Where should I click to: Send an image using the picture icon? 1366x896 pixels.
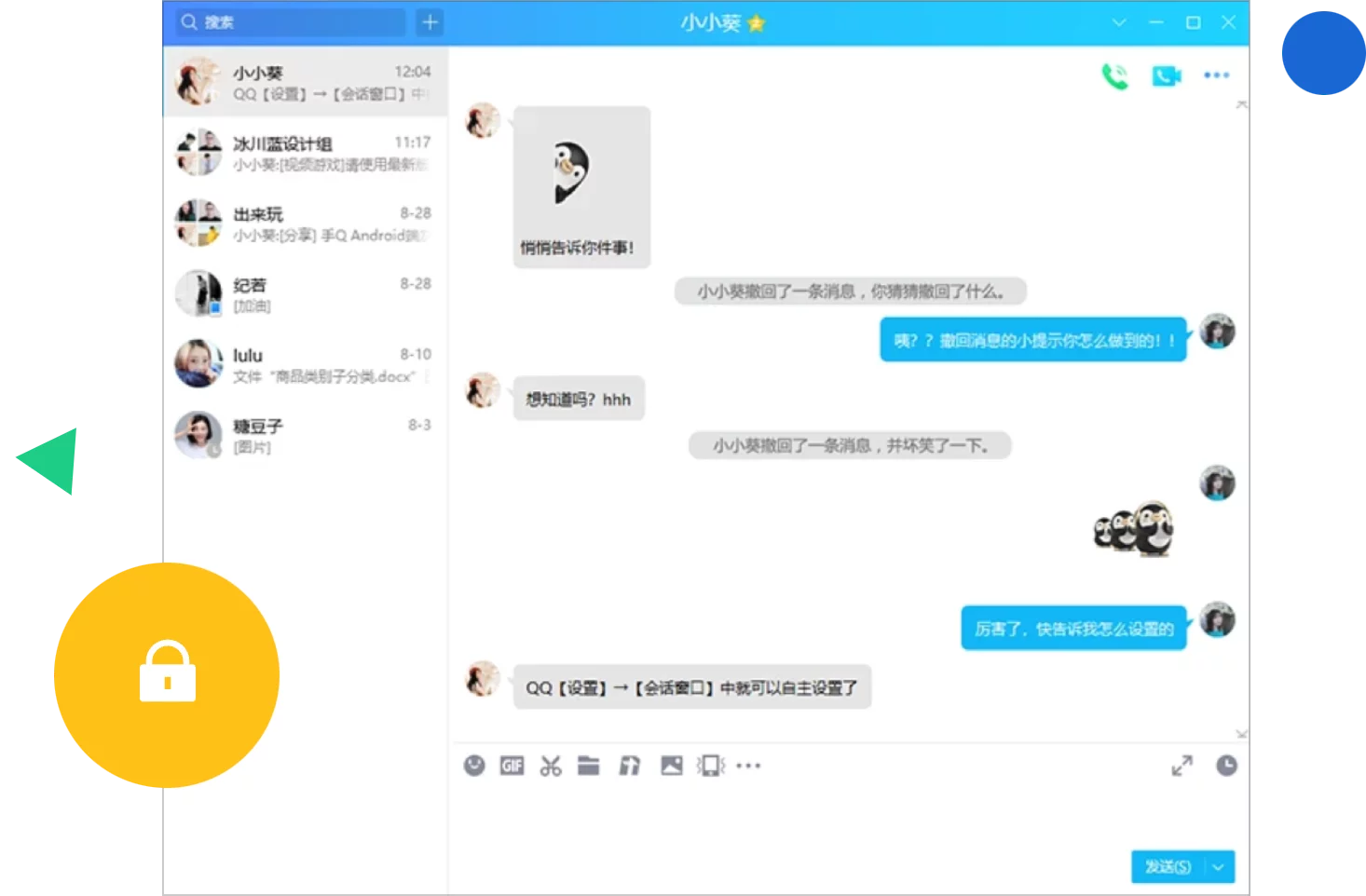coord(671,765)
